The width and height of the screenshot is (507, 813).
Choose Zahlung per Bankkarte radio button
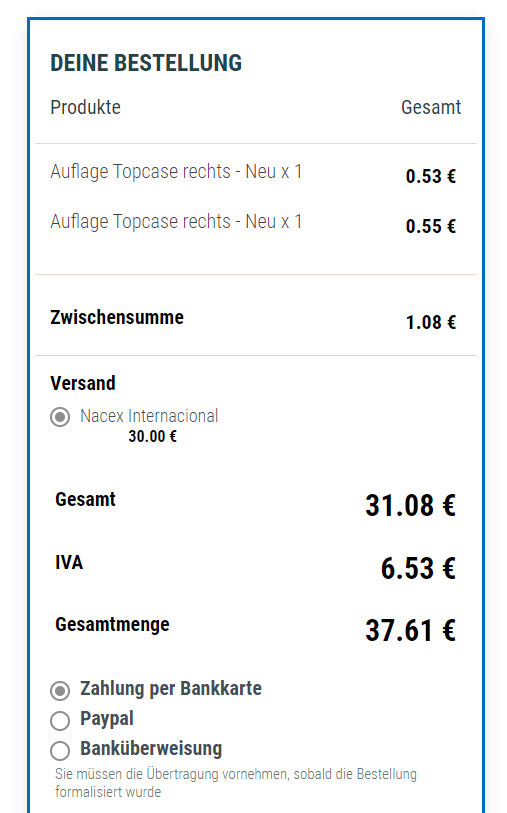click(60, 691)
